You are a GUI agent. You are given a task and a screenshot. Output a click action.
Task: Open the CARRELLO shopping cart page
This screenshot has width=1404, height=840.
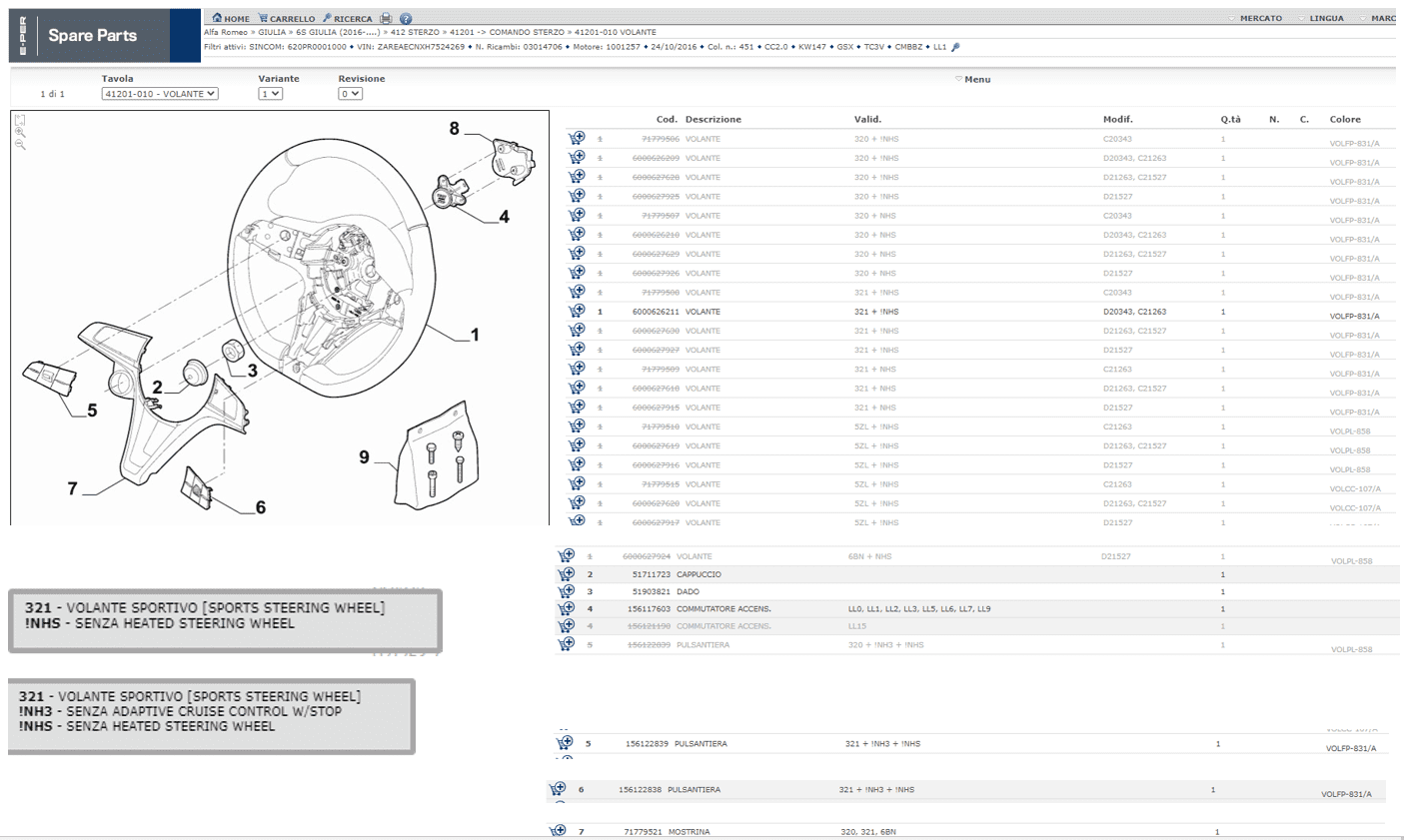pyautogui.click(x=287, y=18)
